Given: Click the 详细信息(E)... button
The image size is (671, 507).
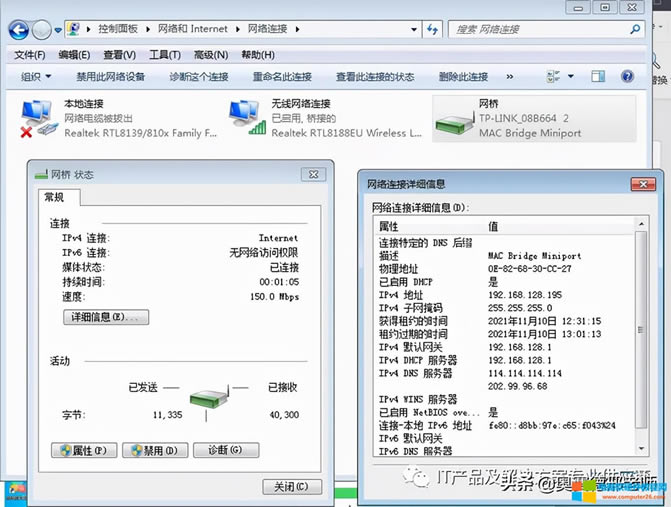Looking at the screenshot, I should (106, 317).
